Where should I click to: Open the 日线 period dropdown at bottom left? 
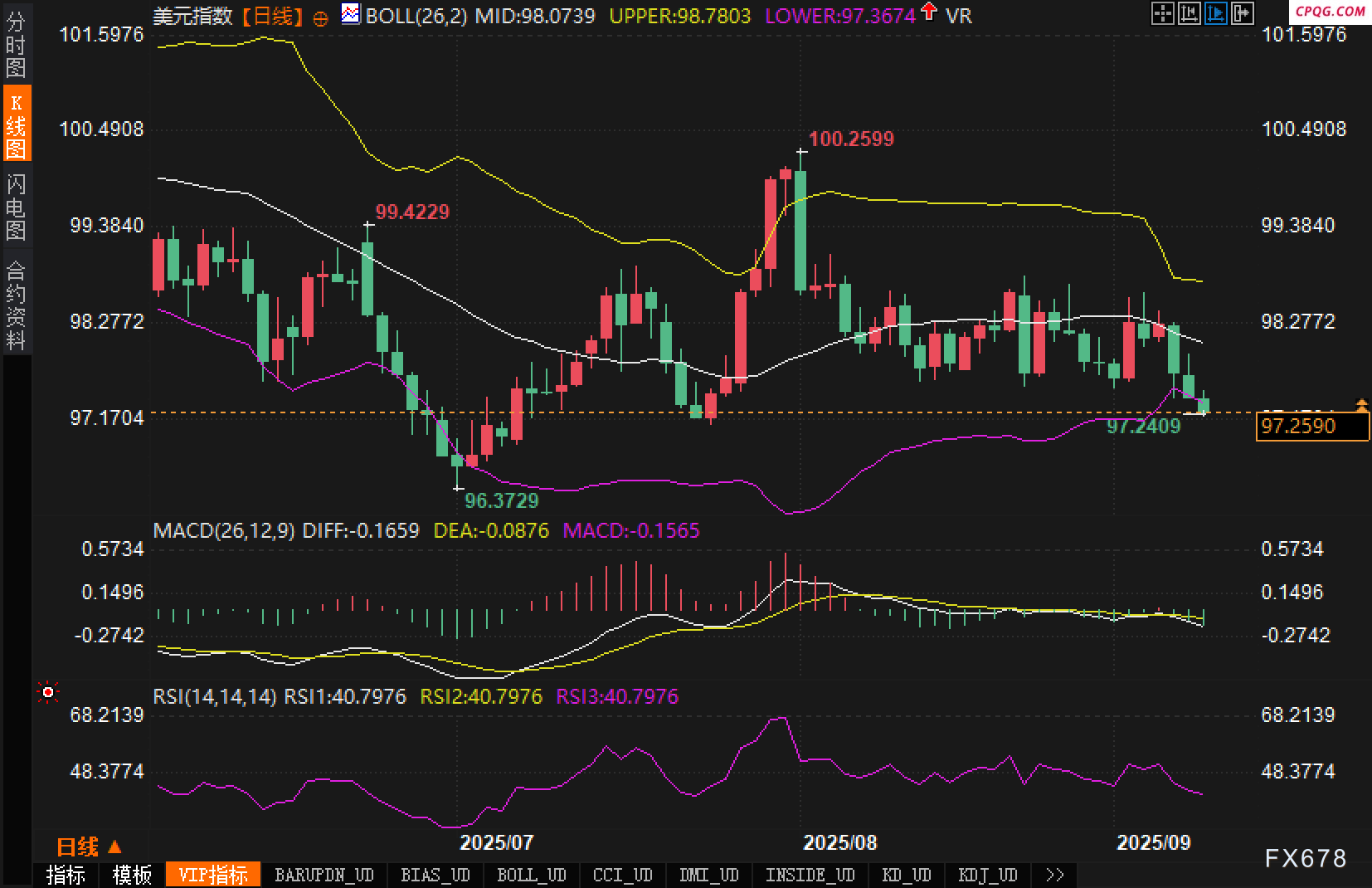(88, 847)
